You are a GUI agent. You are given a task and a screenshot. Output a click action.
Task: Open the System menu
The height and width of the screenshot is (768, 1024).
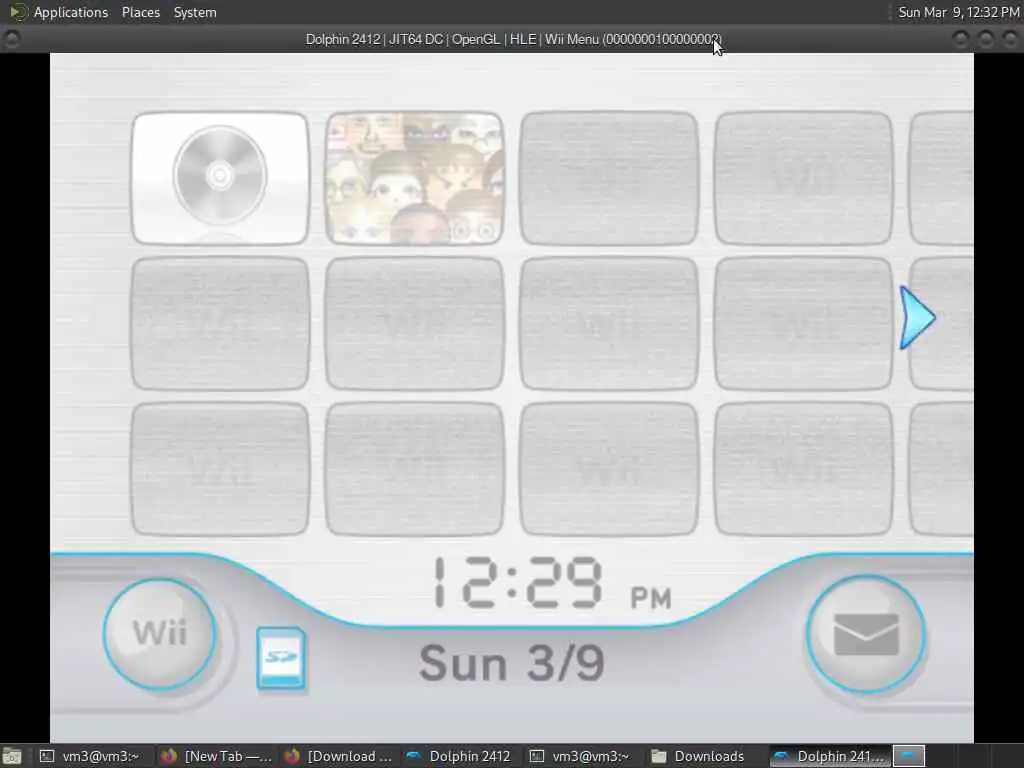click(x=195, y=12)
